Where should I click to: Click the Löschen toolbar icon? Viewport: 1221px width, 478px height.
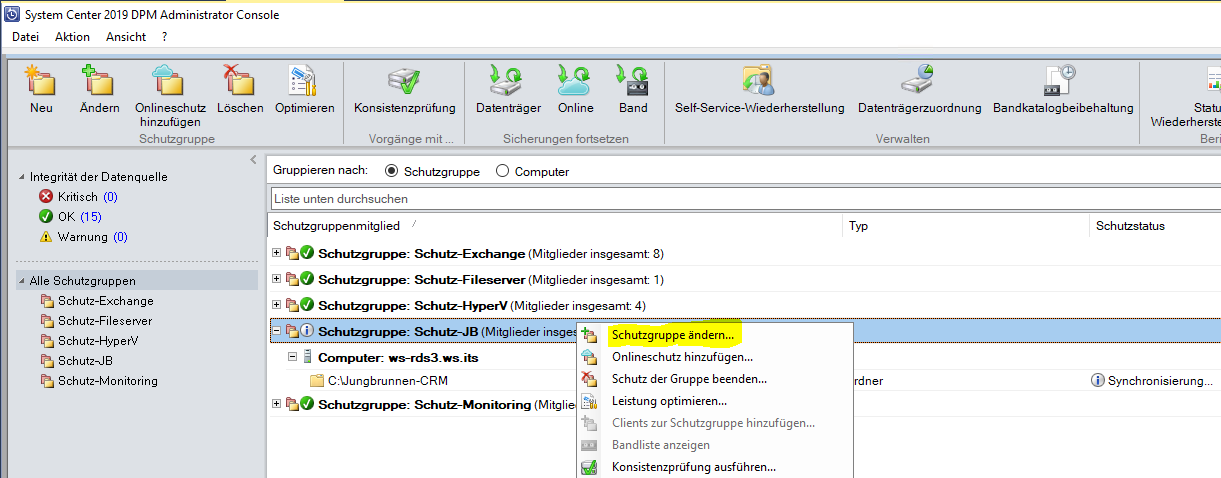(x=240, y=80)
